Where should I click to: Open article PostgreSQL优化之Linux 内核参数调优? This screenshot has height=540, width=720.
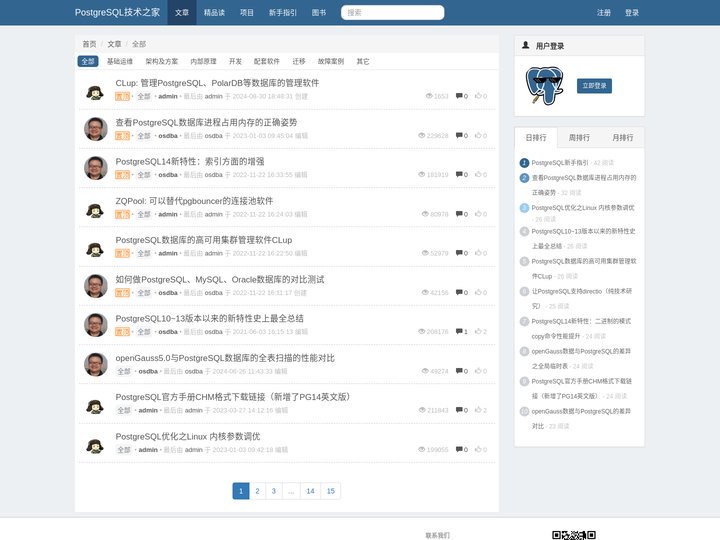pyautogui.click(x=188, y=437)
